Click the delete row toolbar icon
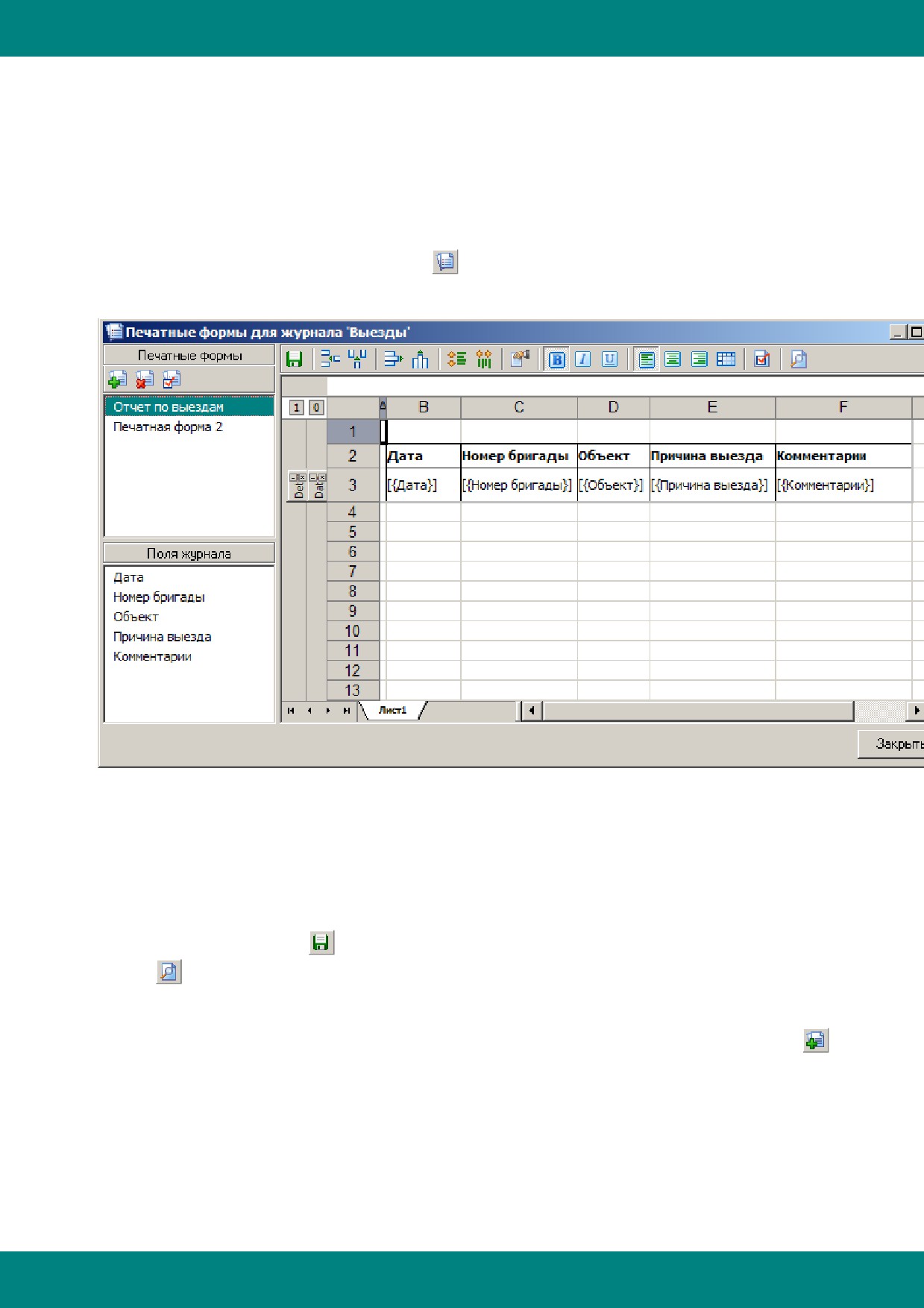 [393, 359]
